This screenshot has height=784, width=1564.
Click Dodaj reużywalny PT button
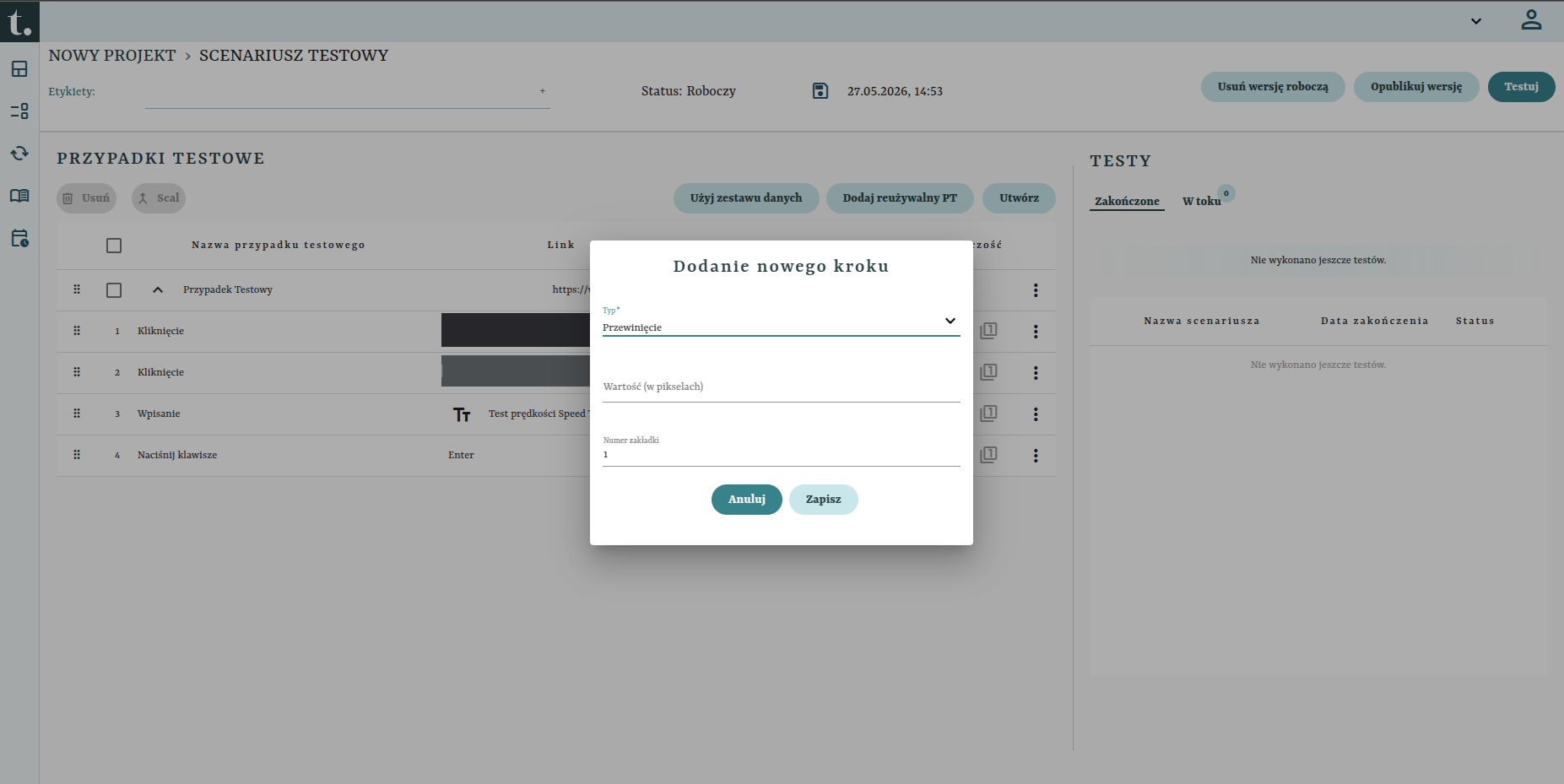pos(900,198)
